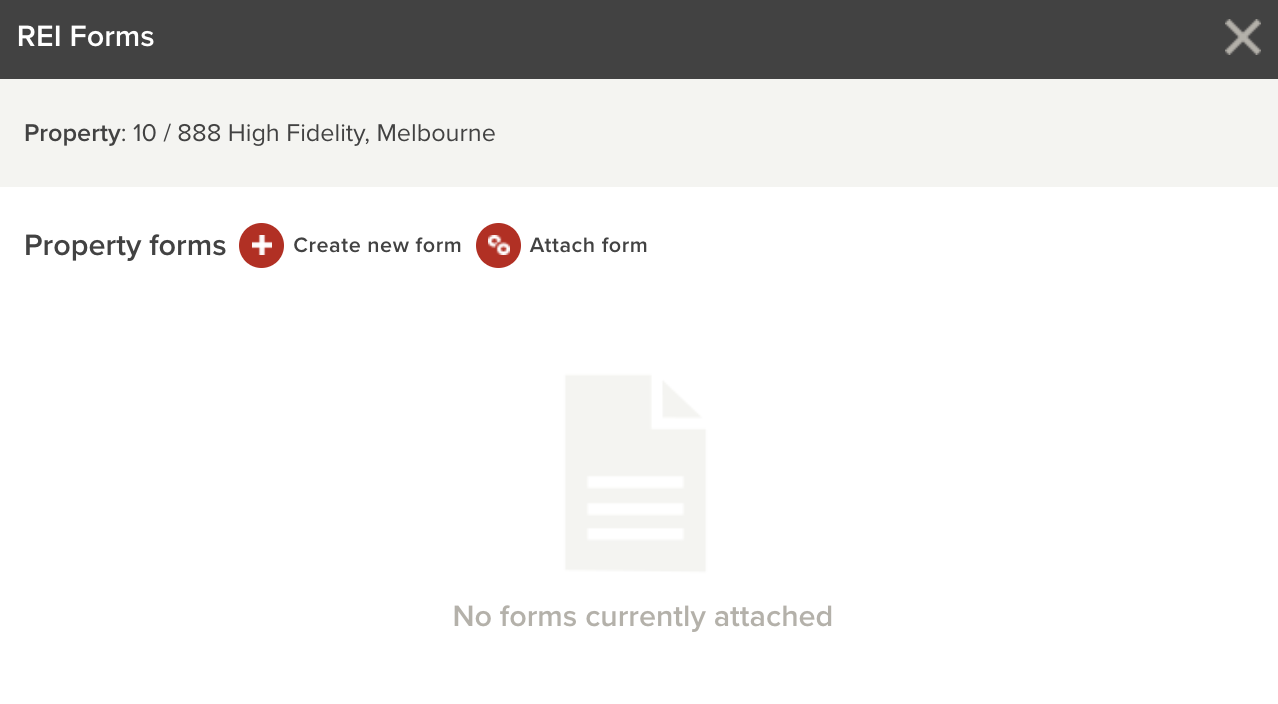The height and width of the screenshot is (704, 1278).
Task: Click the bold Property label
Action: click(72, 133)
